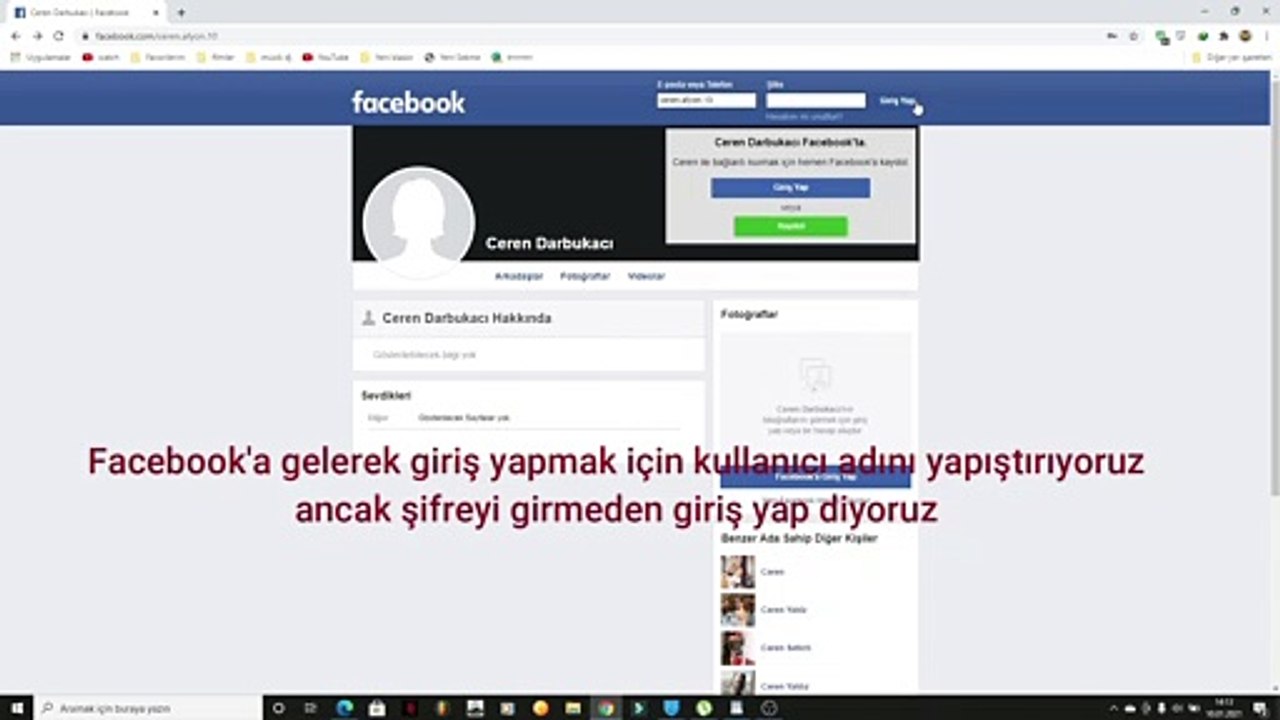Go back using the browser back arrow

[15, 36]
